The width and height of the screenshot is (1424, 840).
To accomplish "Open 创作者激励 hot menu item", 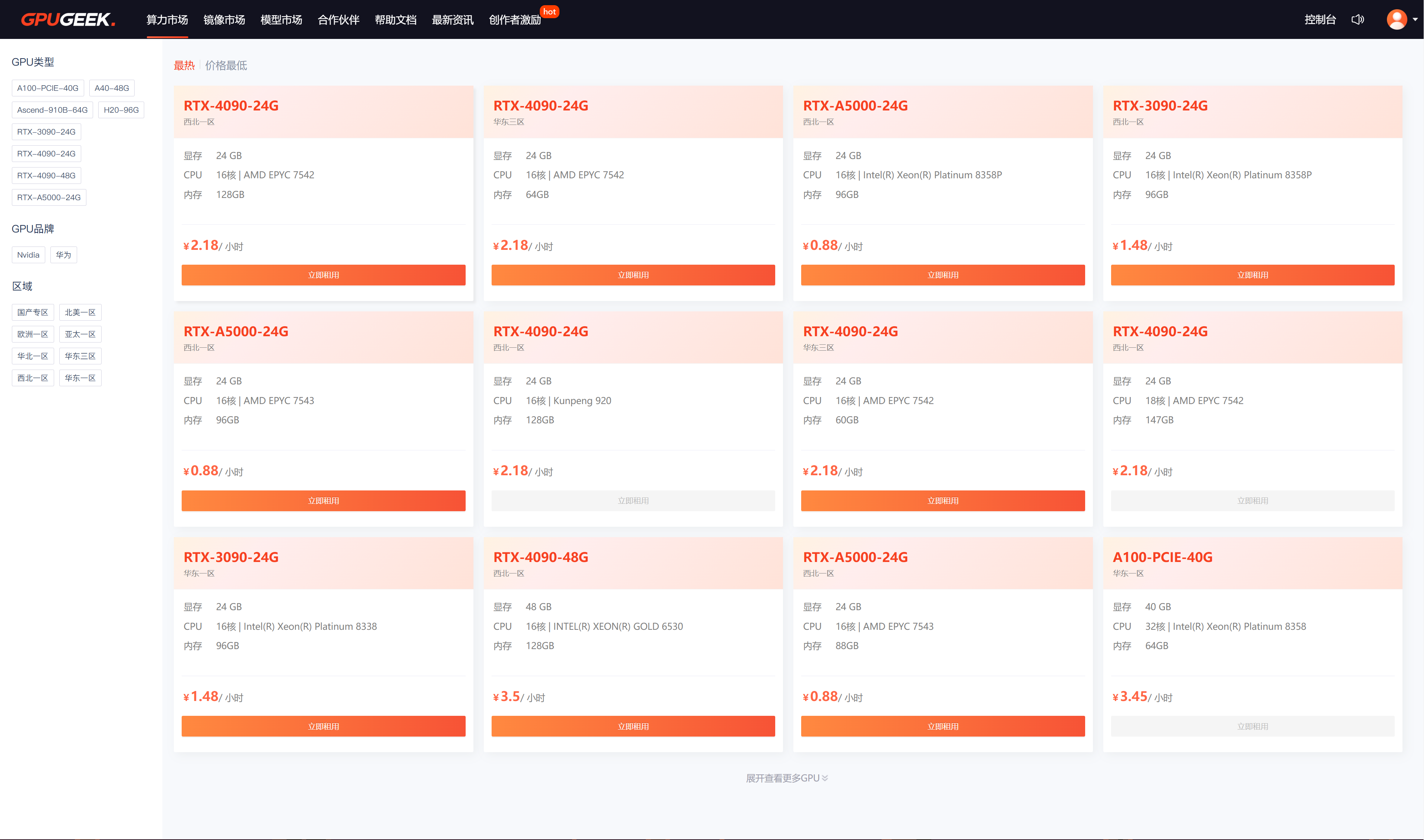I will 515,20.
